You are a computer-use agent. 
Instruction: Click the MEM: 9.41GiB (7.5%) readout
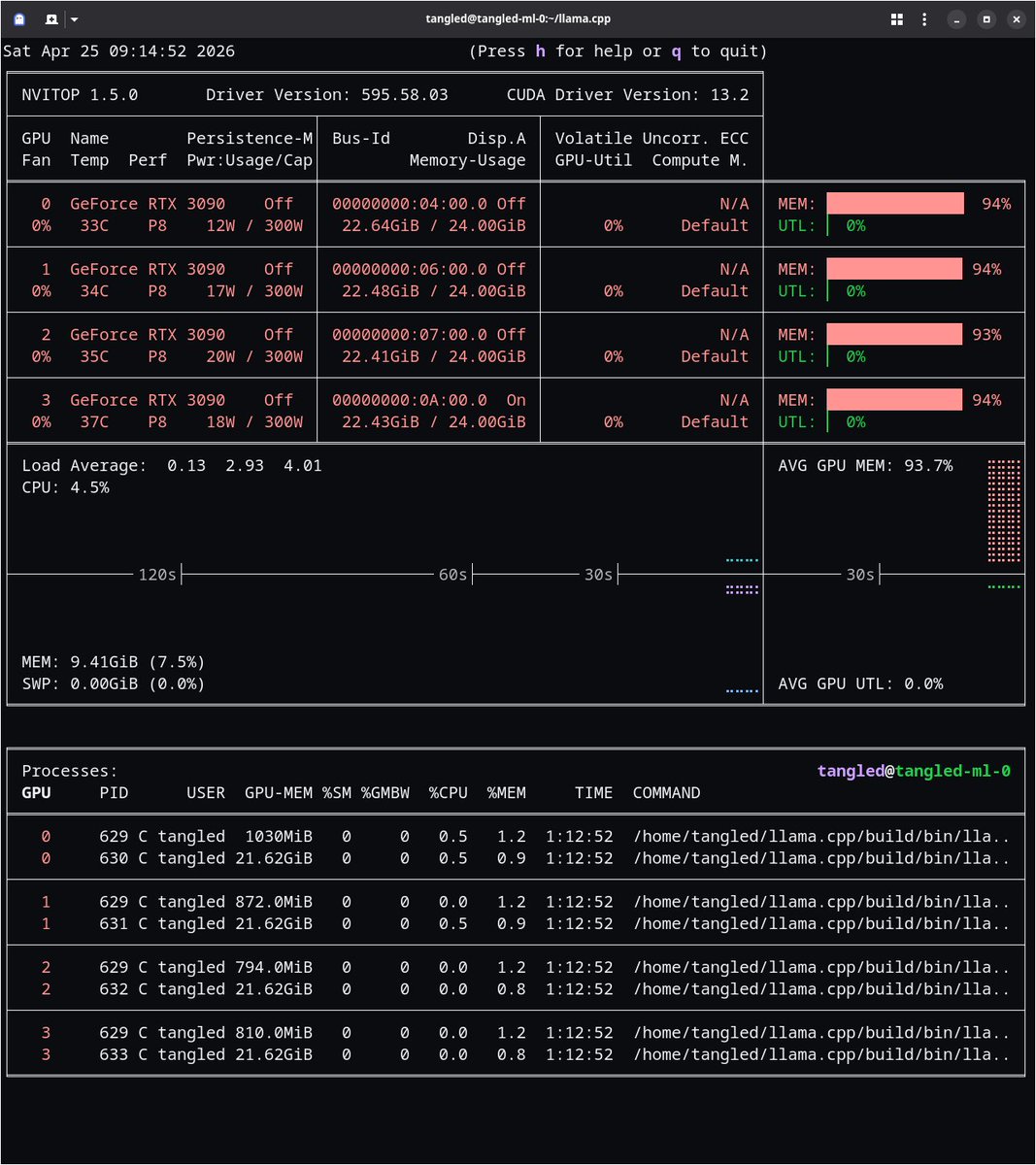[114, 663]
